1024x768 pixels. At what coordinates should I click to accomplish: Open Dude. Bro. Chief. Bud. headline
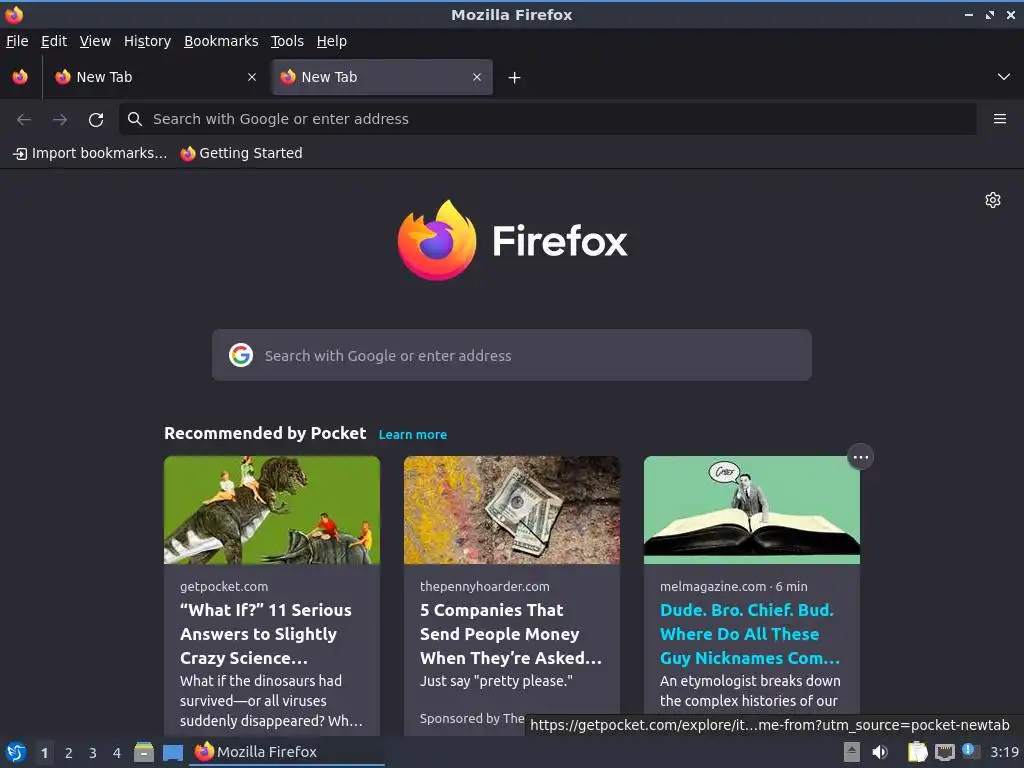pos(750,633)
